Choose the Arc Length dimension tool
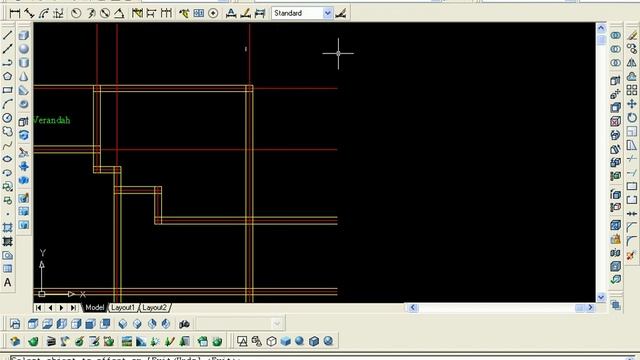This screenshot has height=360, width=640. [x=44, y=13]
